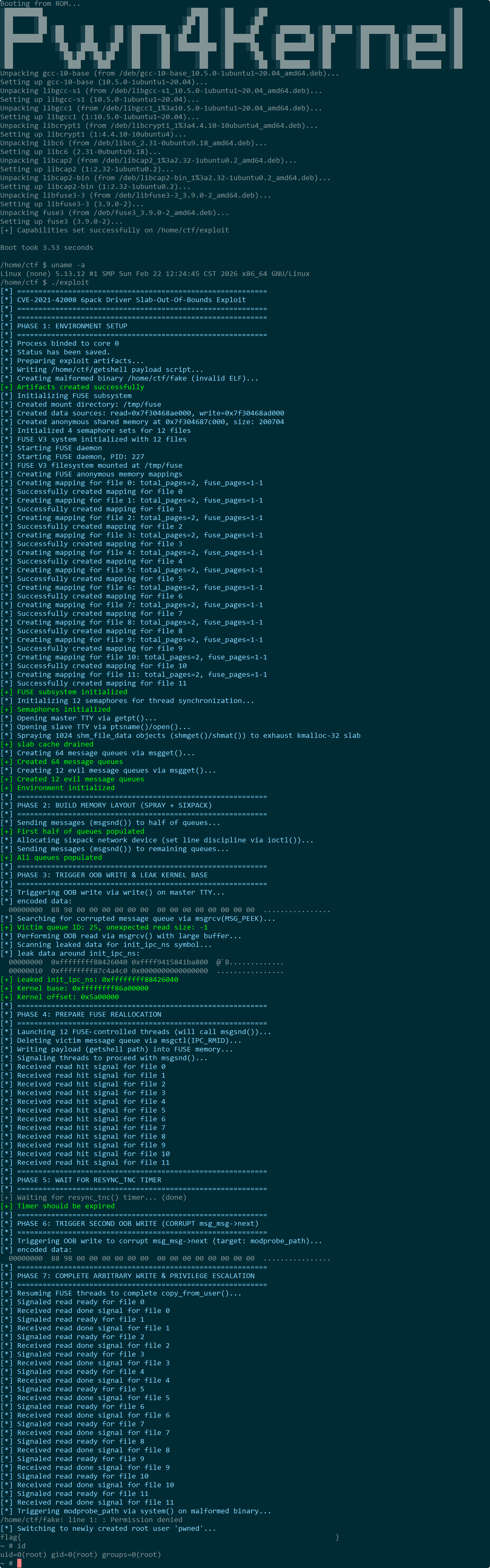Select the 'Linux (none) 5.13.12' kernel version line
The image size is (490, 1568).
pyautogui.click(x=155, y=274)
